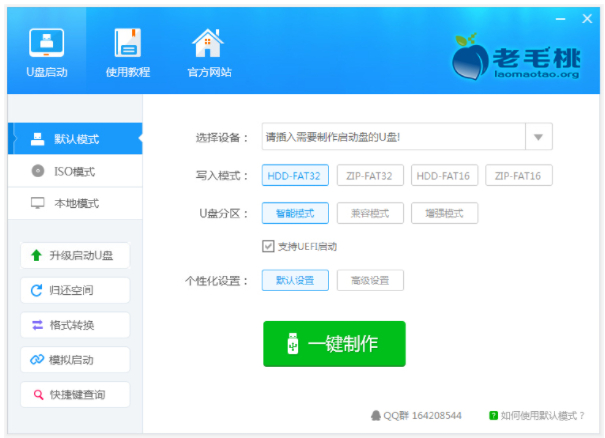The width and height of the screenshot is (605, 438).
Task: Click the 升级启动U盘 button
Action: pyautogui.click(x=75, y=255)
